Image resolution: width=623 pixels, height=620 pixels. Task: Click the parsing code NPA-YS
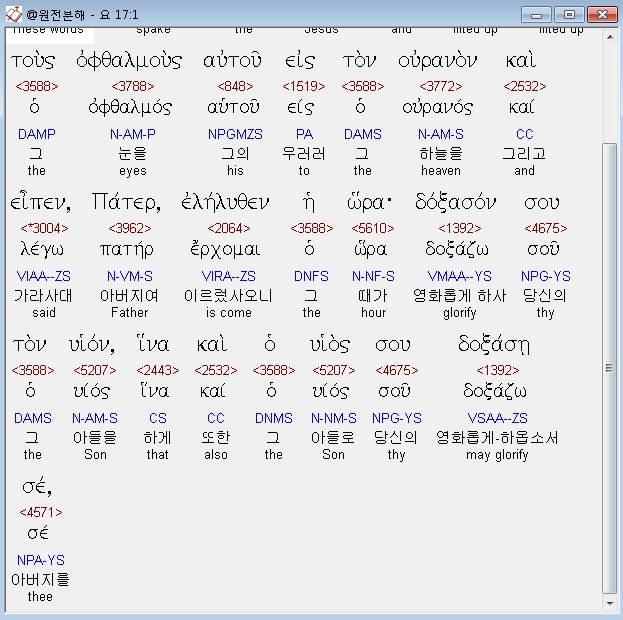pos(41,560)
